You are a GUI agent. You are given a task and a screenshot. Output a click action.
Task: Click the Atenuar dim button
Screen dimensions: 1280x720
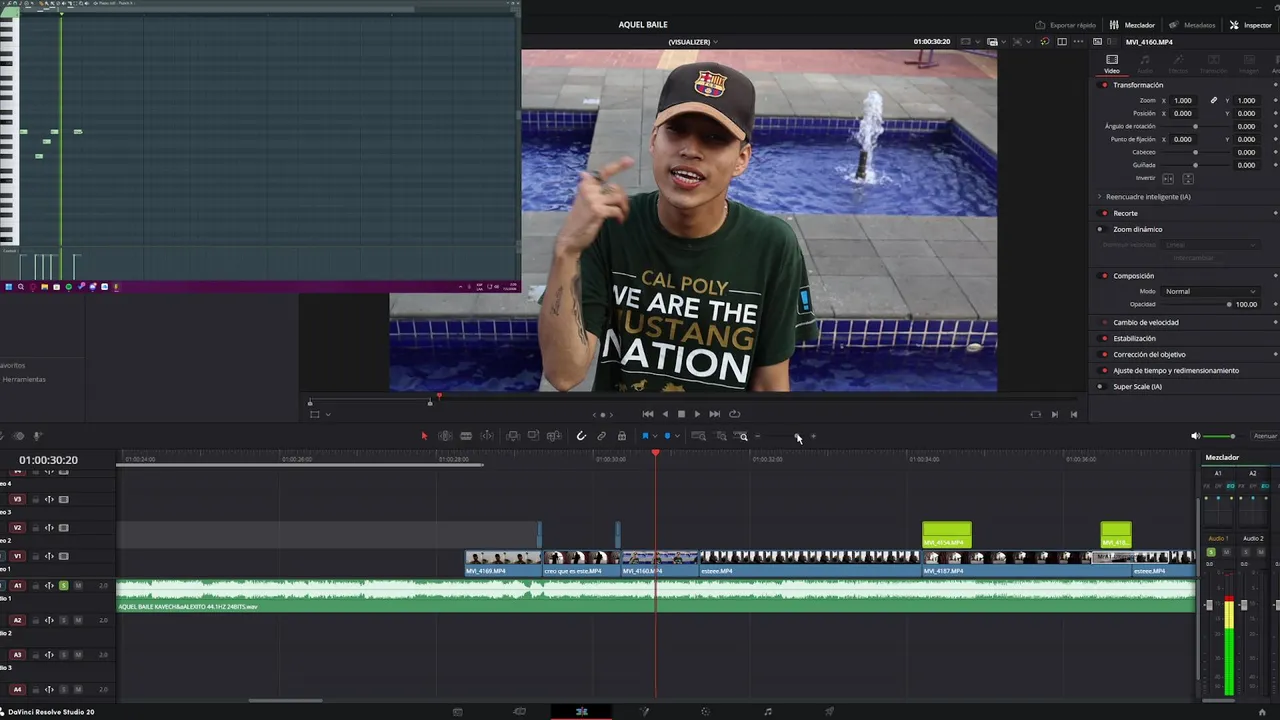(x=1265, y=436)
